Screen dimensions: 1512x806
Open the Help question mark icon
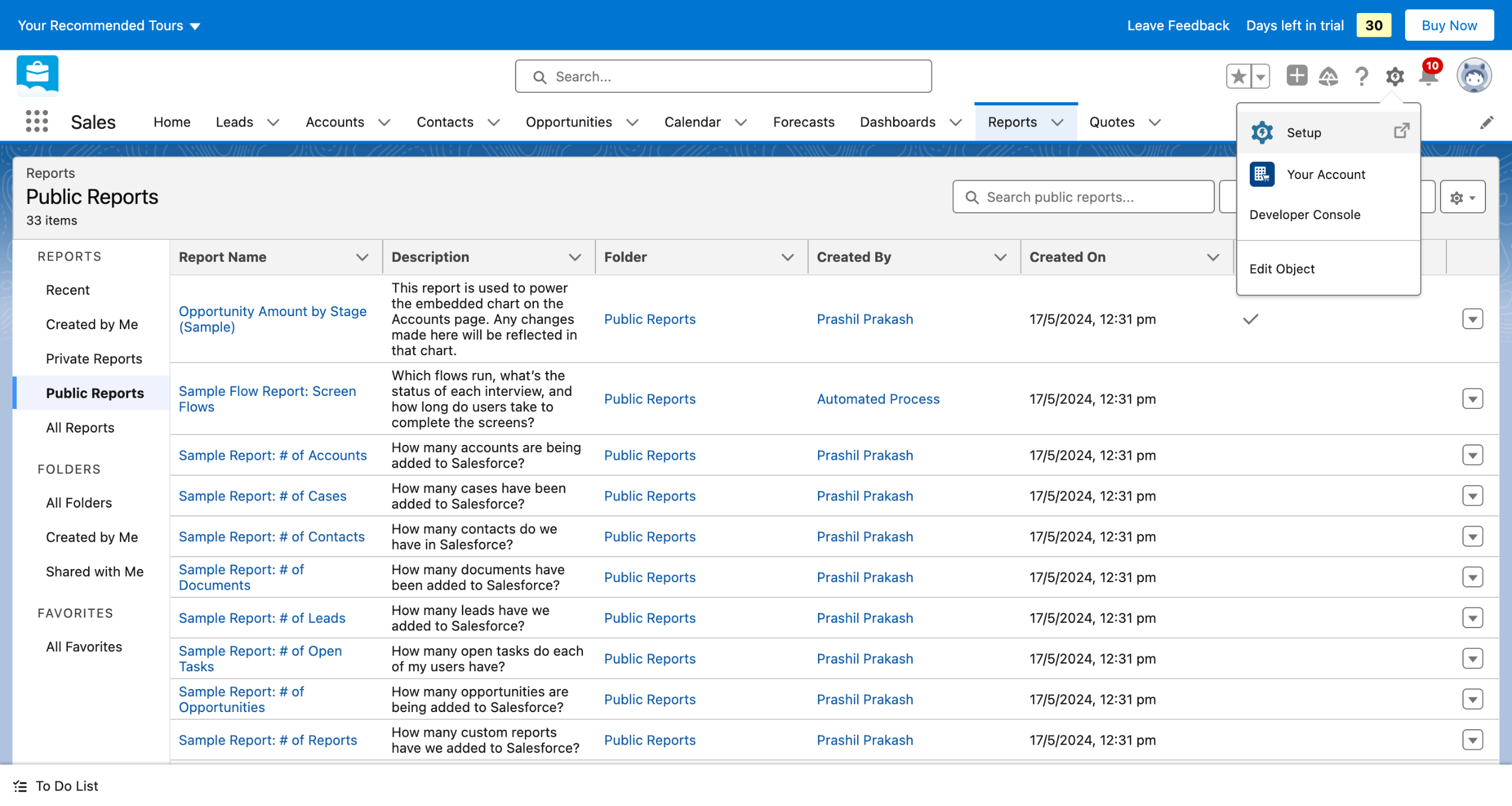[x=1361, y=76]
